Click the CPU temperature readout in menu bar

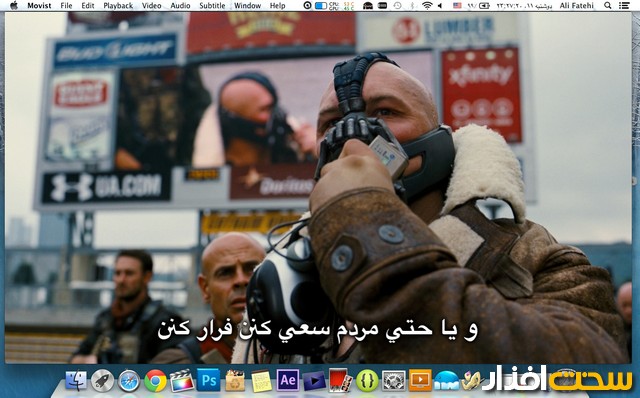click(341, 5)
